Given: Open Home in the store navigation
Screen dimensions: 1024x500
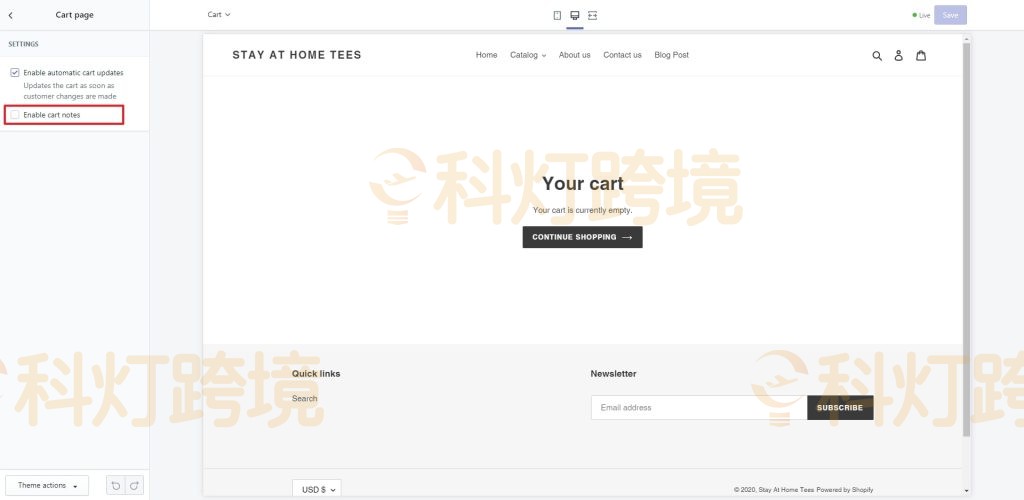Looking at the screenshot, I should click(x=487, y=55).
